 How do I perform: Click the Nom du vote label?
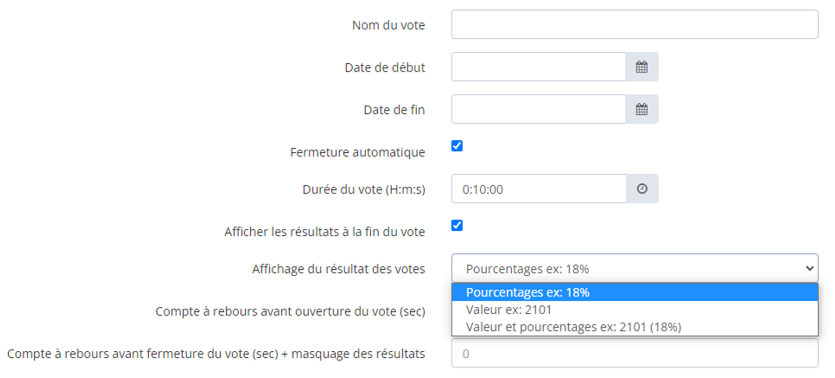click(389, 25)
